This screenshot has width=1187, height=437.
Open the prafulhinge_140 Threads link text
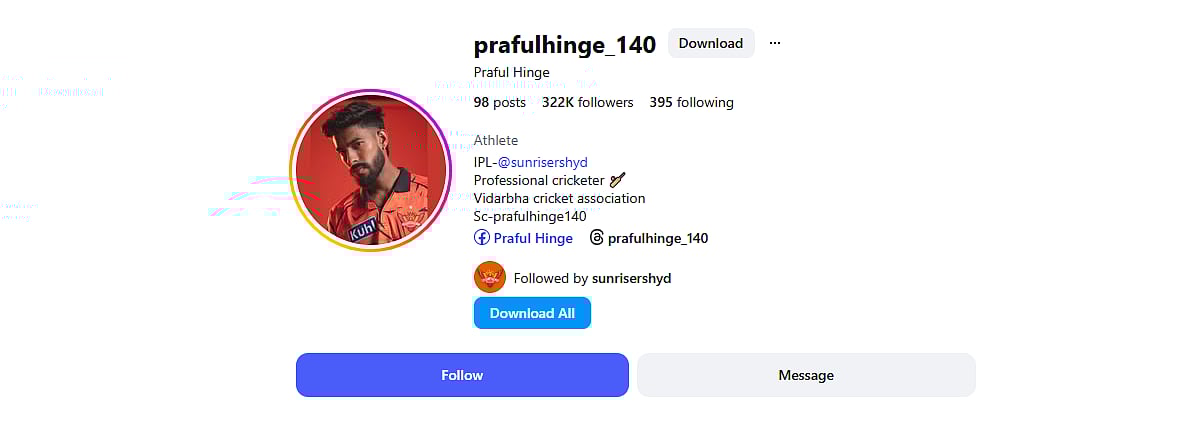657,238
